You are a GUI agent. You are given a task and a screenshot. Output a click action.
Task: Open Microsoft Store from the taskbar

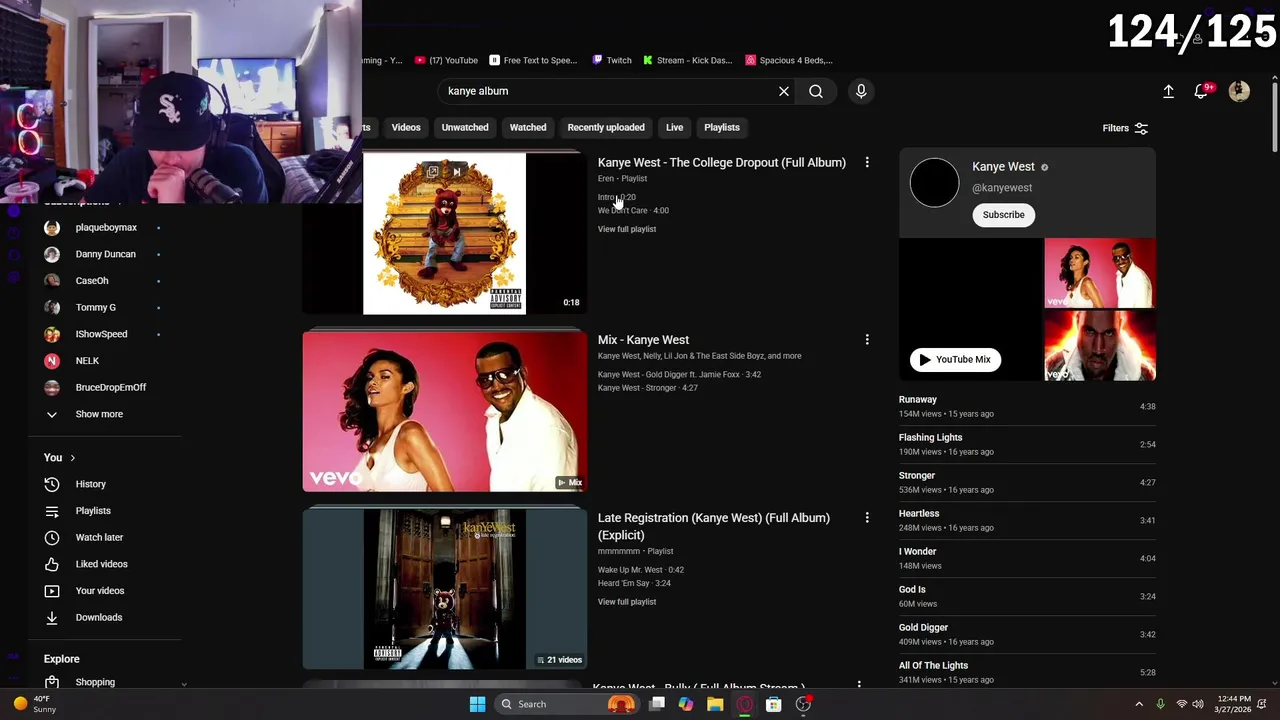pos(773,704)
